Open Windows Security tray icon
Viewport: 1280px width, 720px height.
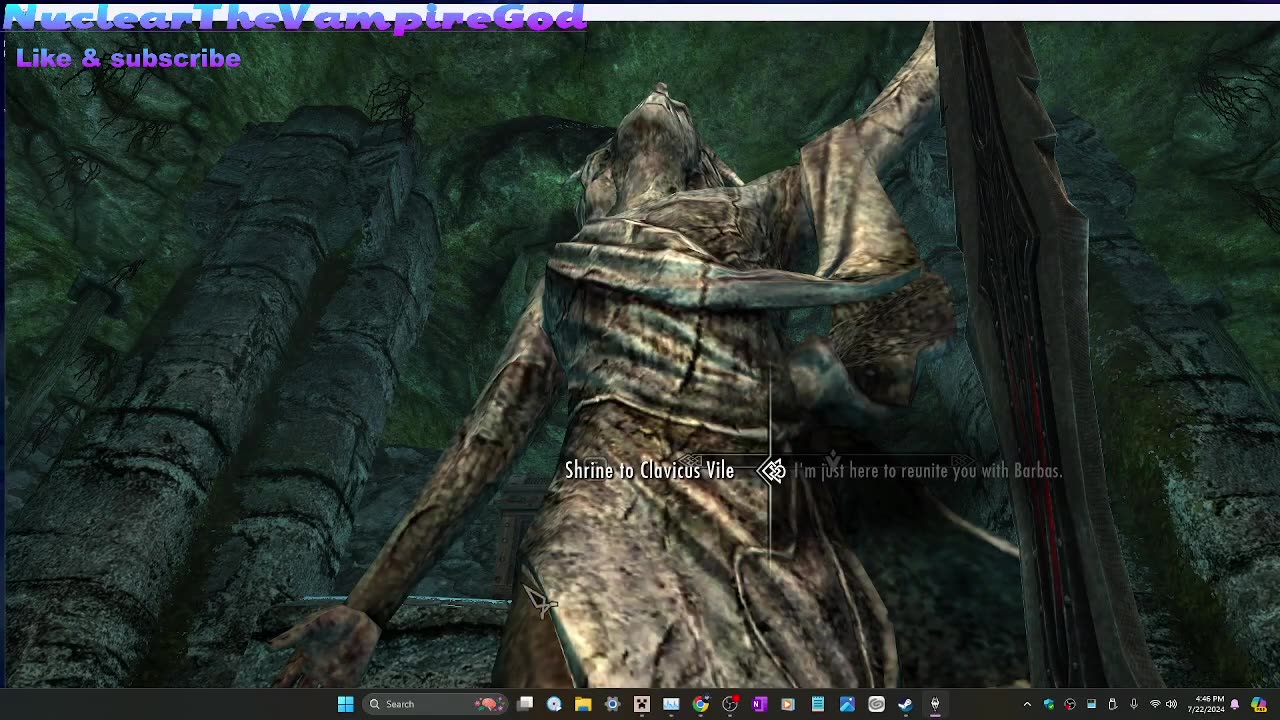pyautogui.click(x=1049, y=704)
